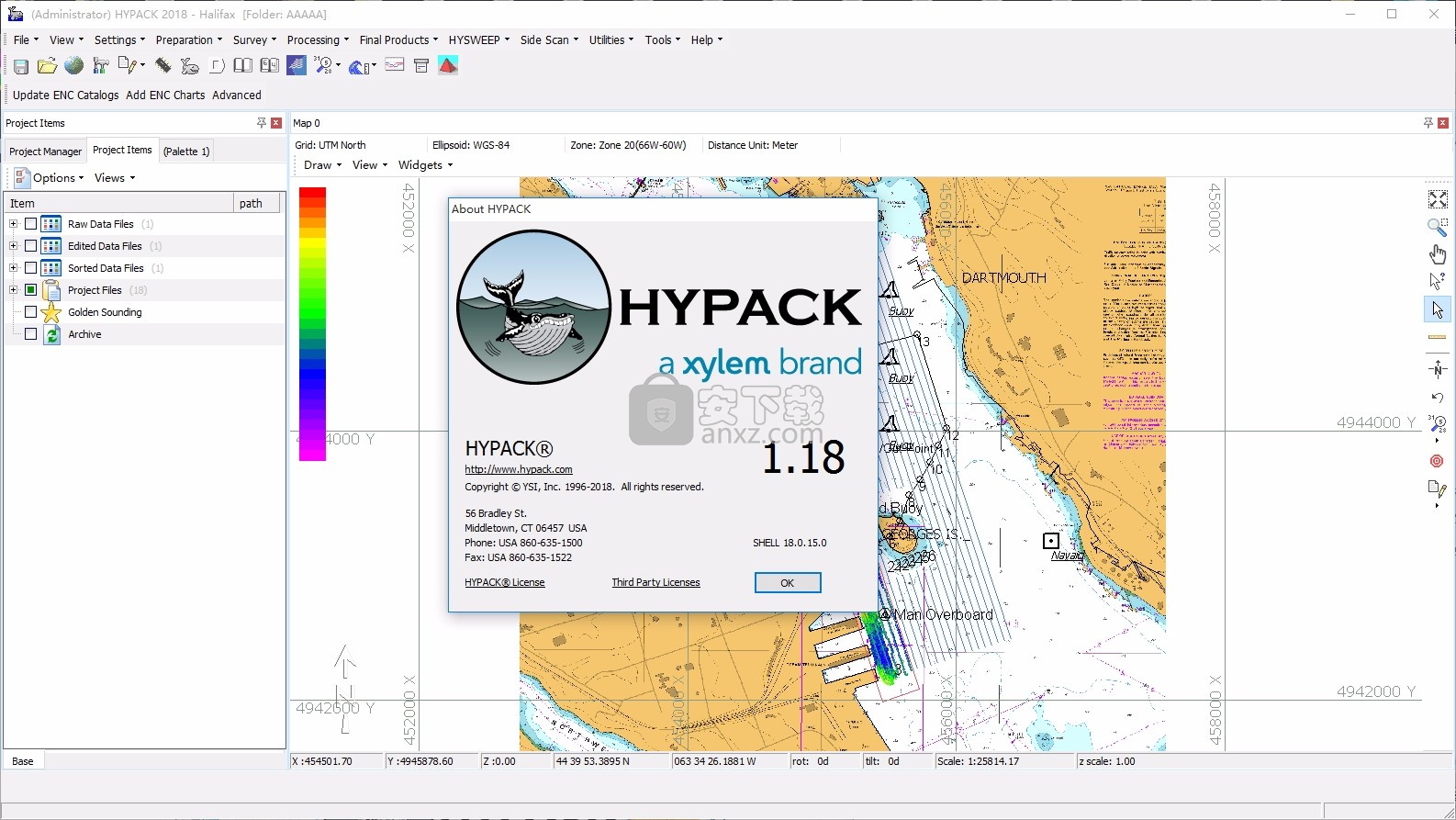Click the undo rotation arrow icon
Image resolution: width=1456 pixels, height=820 pixels.
[x=1438, y=398]
